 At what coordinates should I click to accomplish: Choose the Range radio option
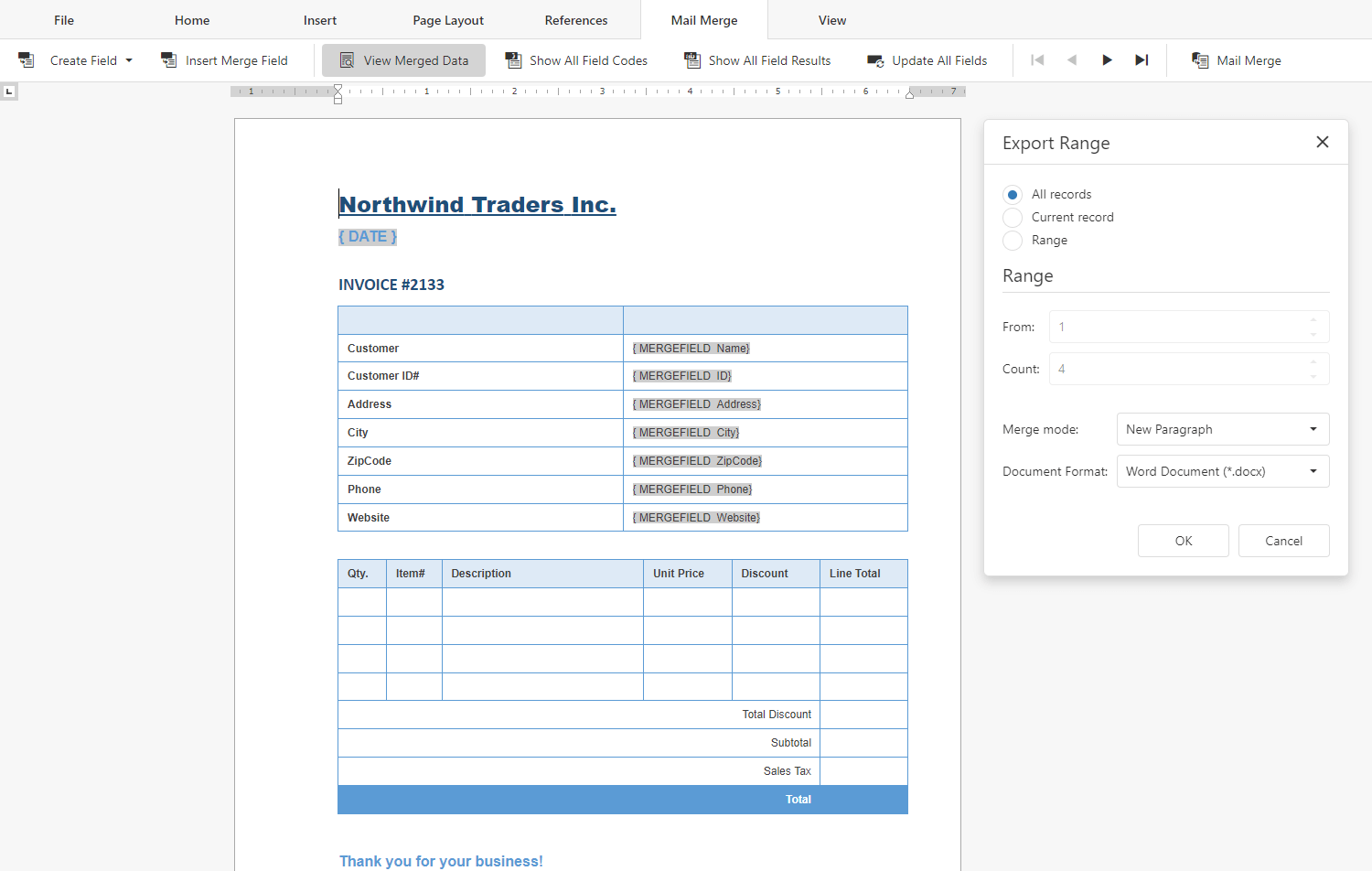coord(1013,241)
